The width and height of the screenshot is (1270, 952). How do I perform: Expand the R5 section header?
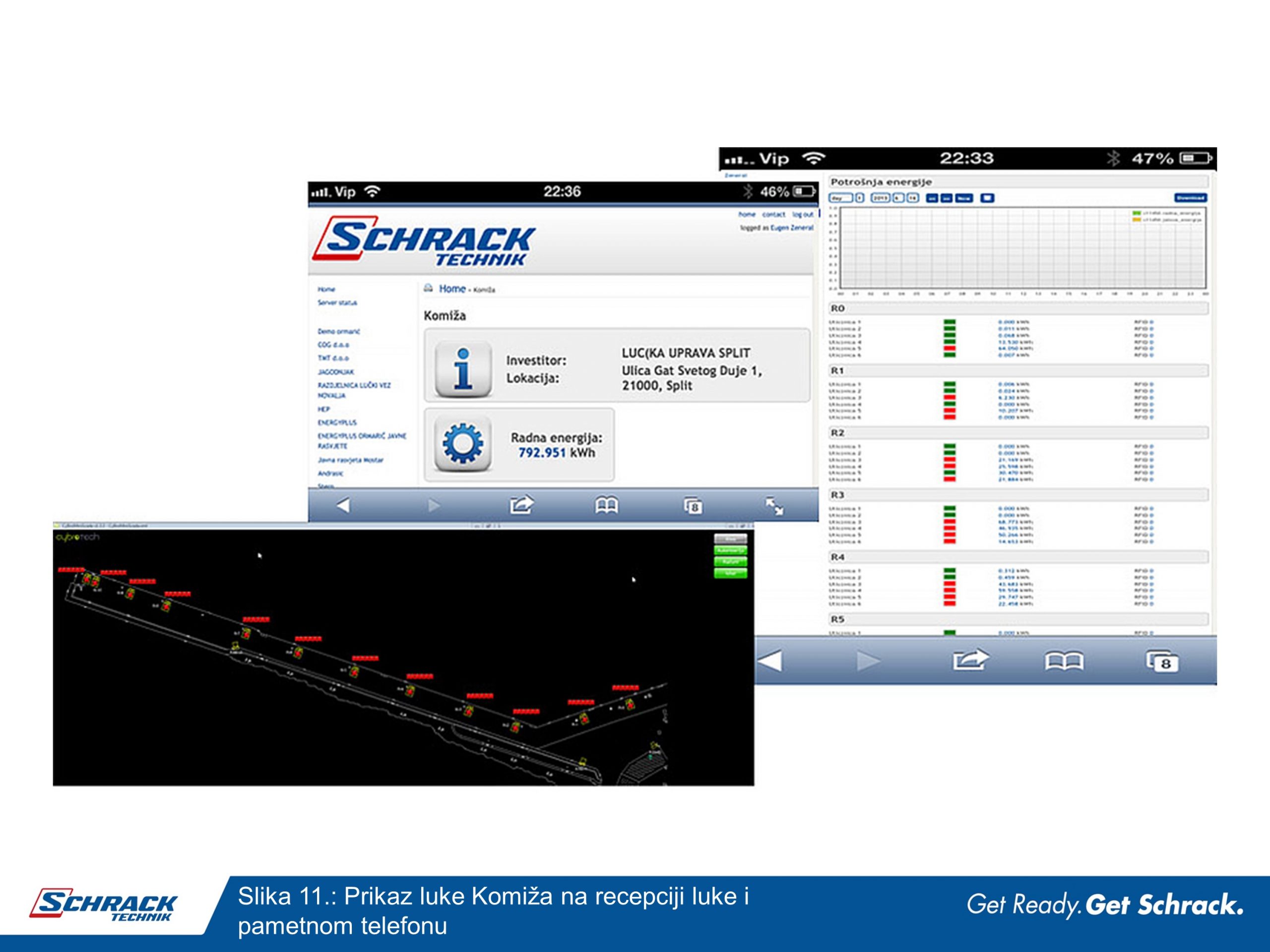pos(1018,619)
